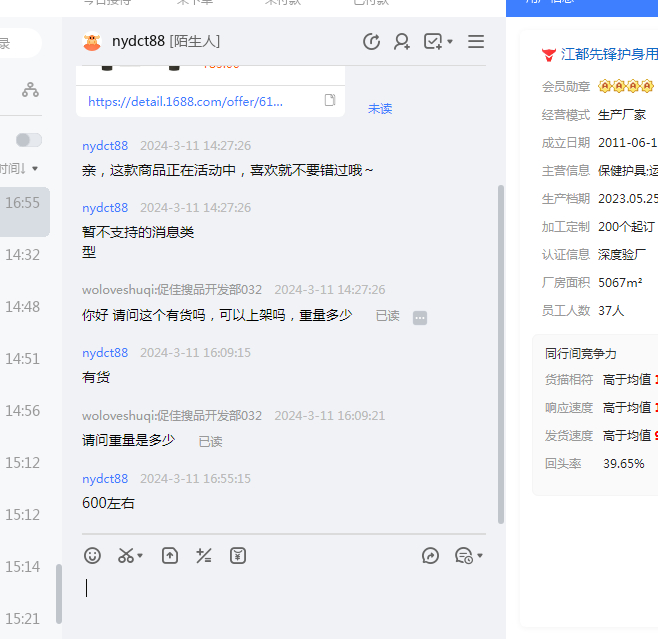Click sender name nydct88 on 600左右 message
This screenshot has height=639, width=658.
[x=105, y=479]
